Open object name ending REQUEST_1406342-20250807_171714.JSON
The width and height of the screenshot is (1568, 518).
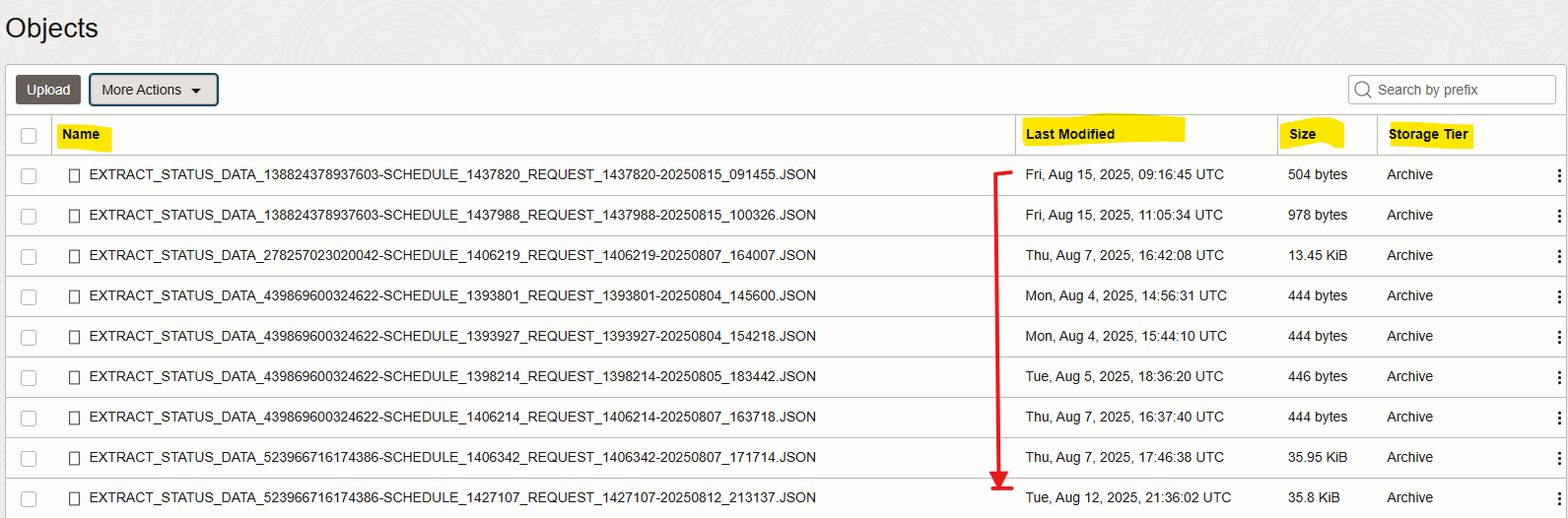pyautogui.click(x=452, y=457)
